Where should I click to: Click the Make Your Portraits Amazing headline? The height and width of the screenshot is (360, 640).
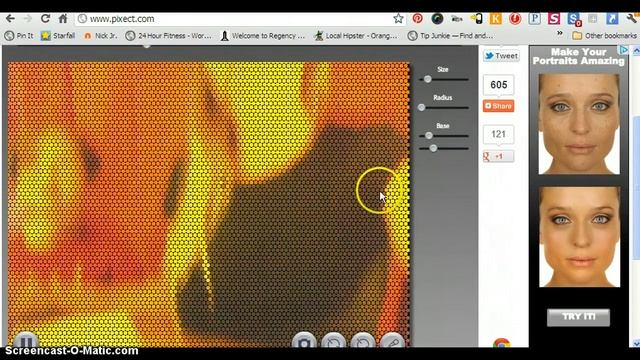click(578, 56)
